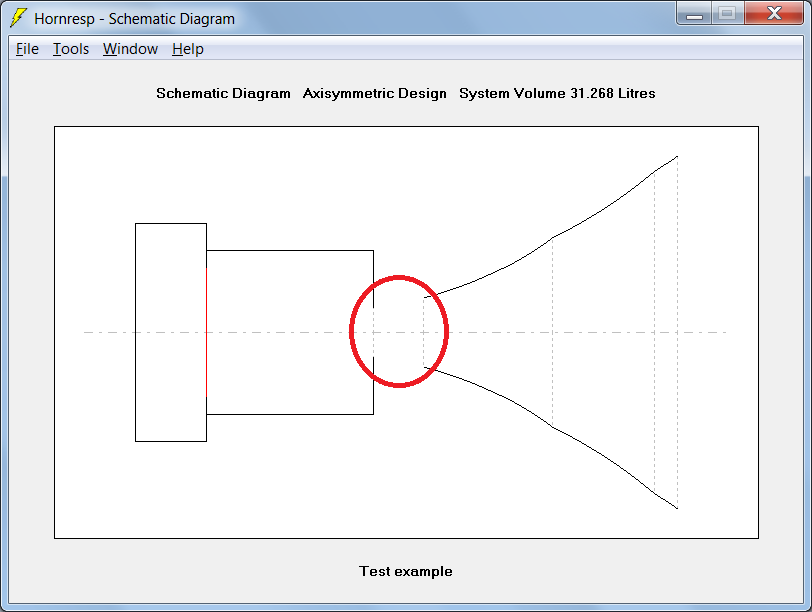Click the 'Hornresp - Schematic Diagram' window title
Image resolution: width=812 pixels, height=612 pixels.
coord(134,19)
